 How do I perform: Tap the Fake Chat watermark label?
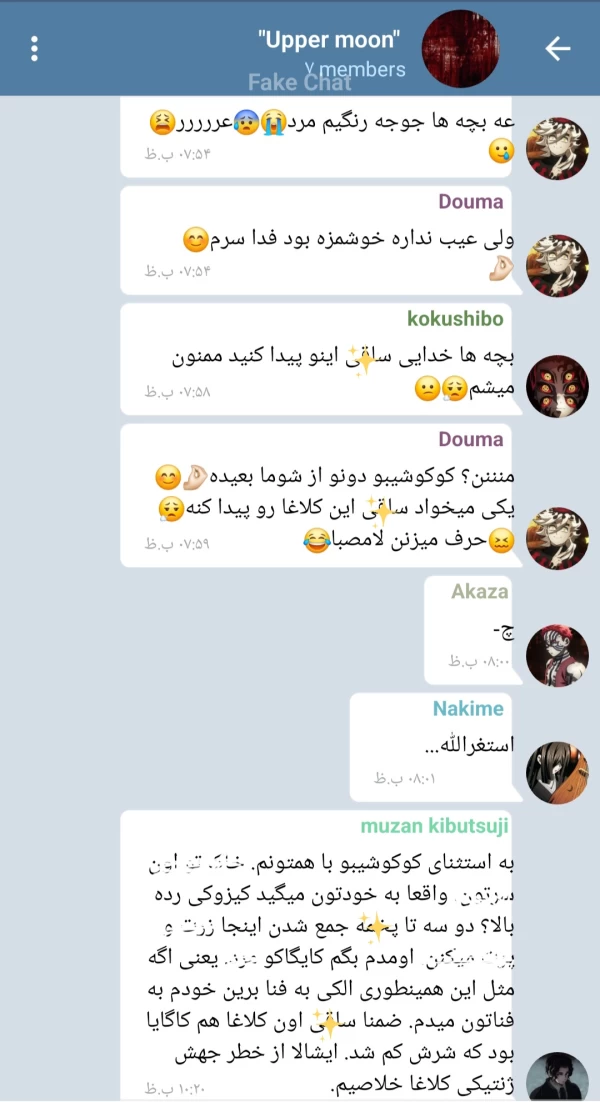pyautogui.click(x=299, y=83)
